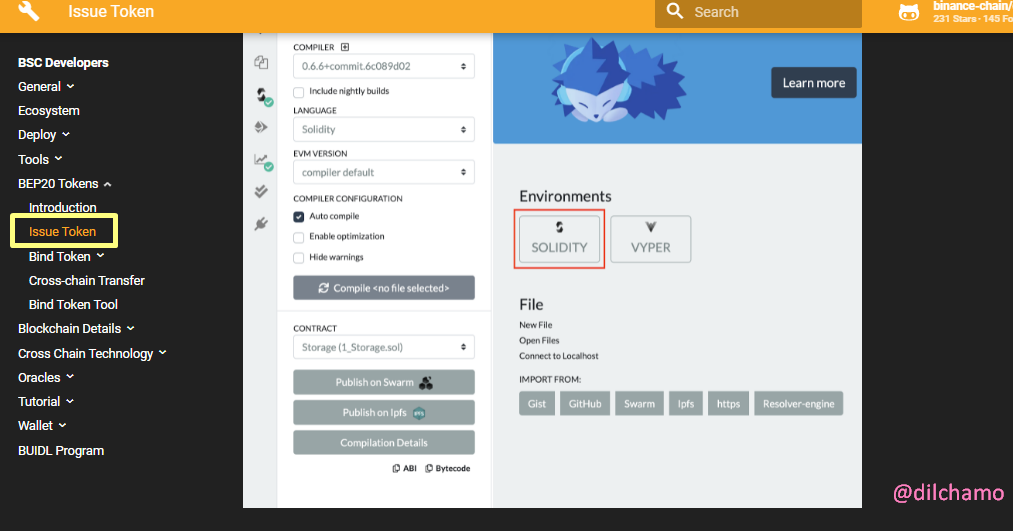Enable optimization checkbox
Screen dimensions: 1013x531
point(298,237)
